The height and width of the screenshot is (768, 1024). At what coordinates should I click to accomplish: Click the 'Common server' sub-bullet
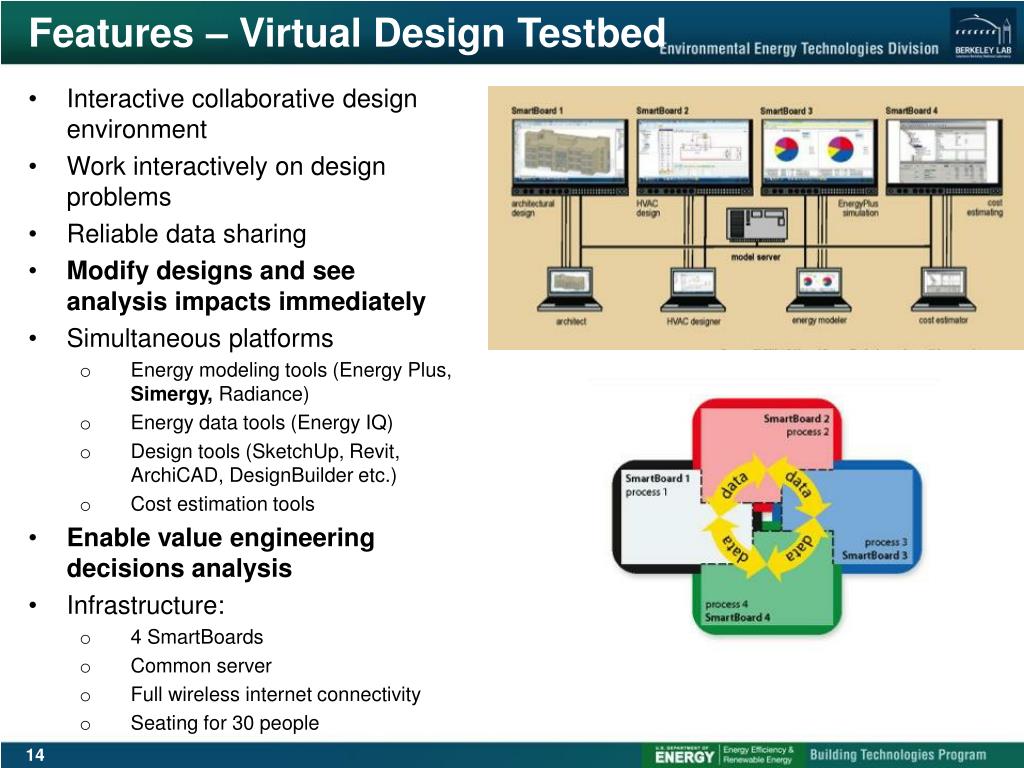(200, 666)
